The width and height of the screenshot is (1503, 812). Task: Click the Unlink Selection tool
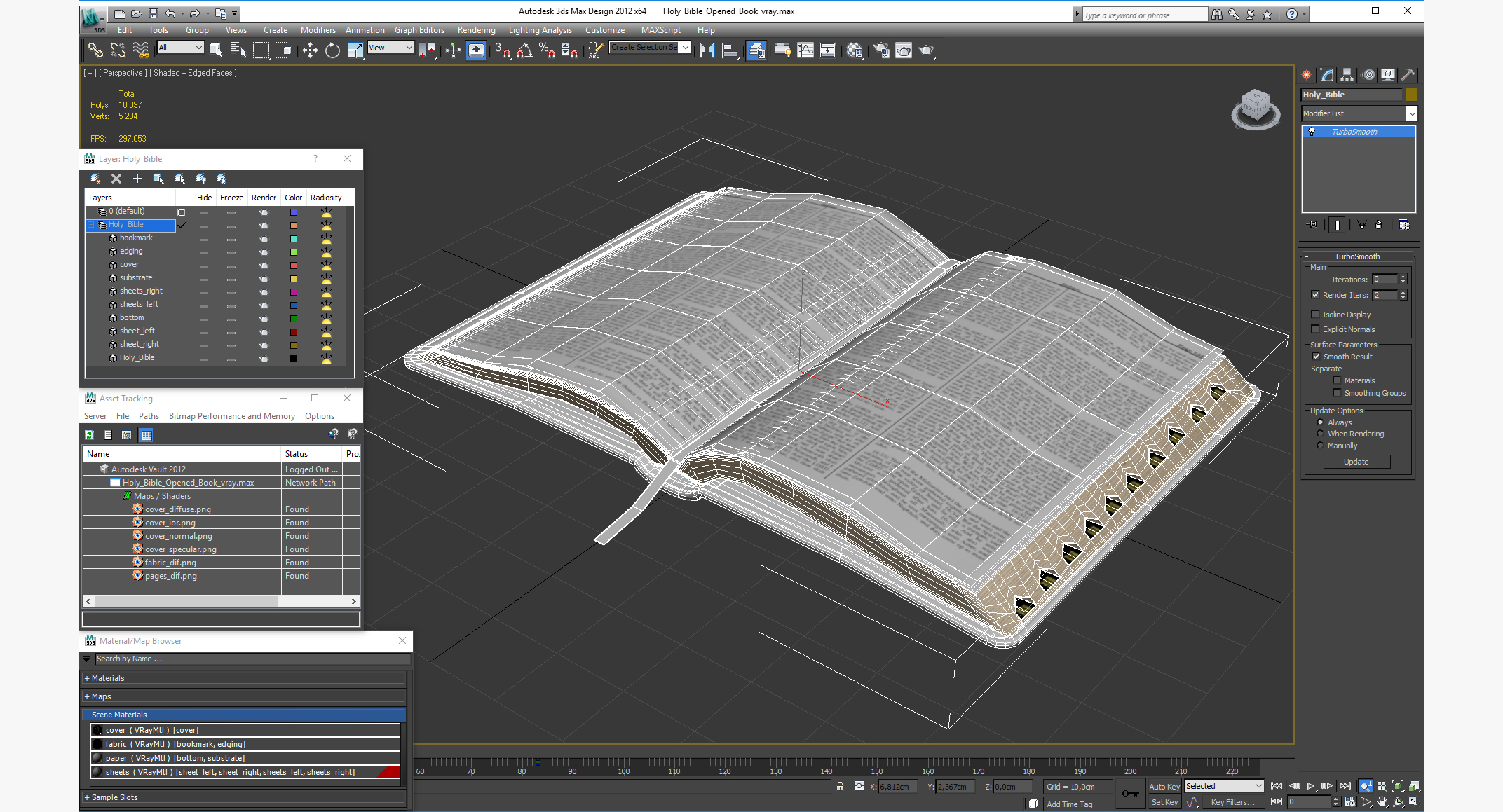[x=118, y=50]
